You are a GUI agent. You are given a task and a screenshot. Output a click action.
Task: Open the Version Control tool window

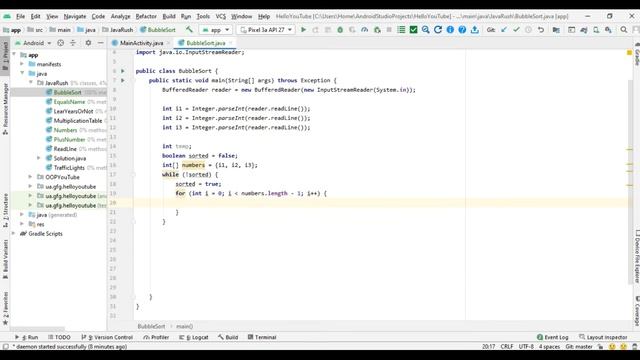click(107, 337)
